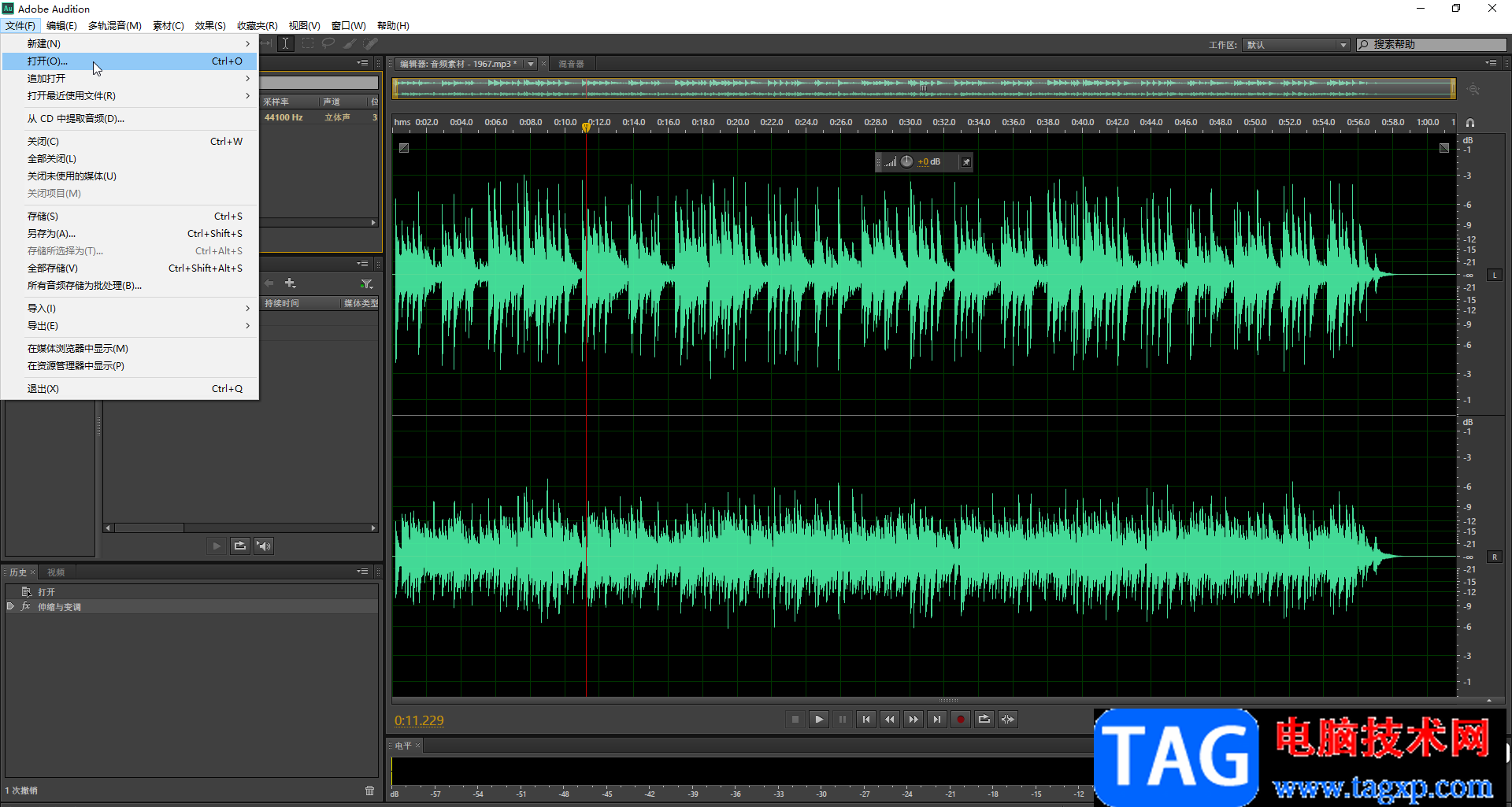Close the 电平 levels panel
The width and height of the screenshot is (1512, 807).
point(417,745)
